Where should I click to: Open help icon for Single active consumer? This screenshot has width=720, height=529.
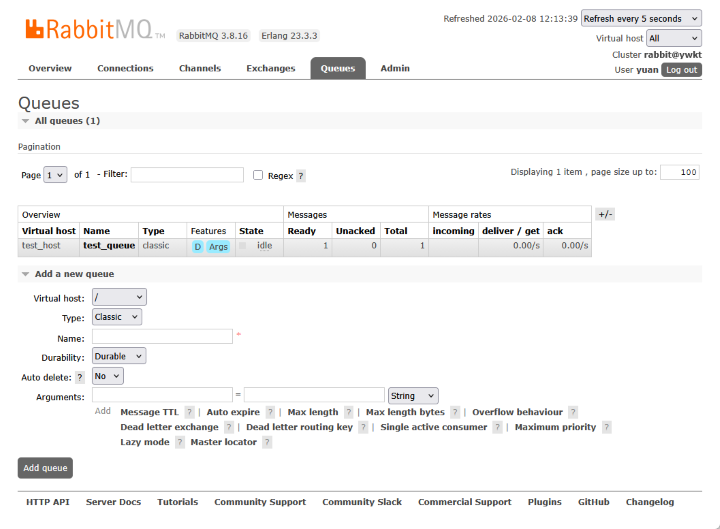(x=497, y=428)
